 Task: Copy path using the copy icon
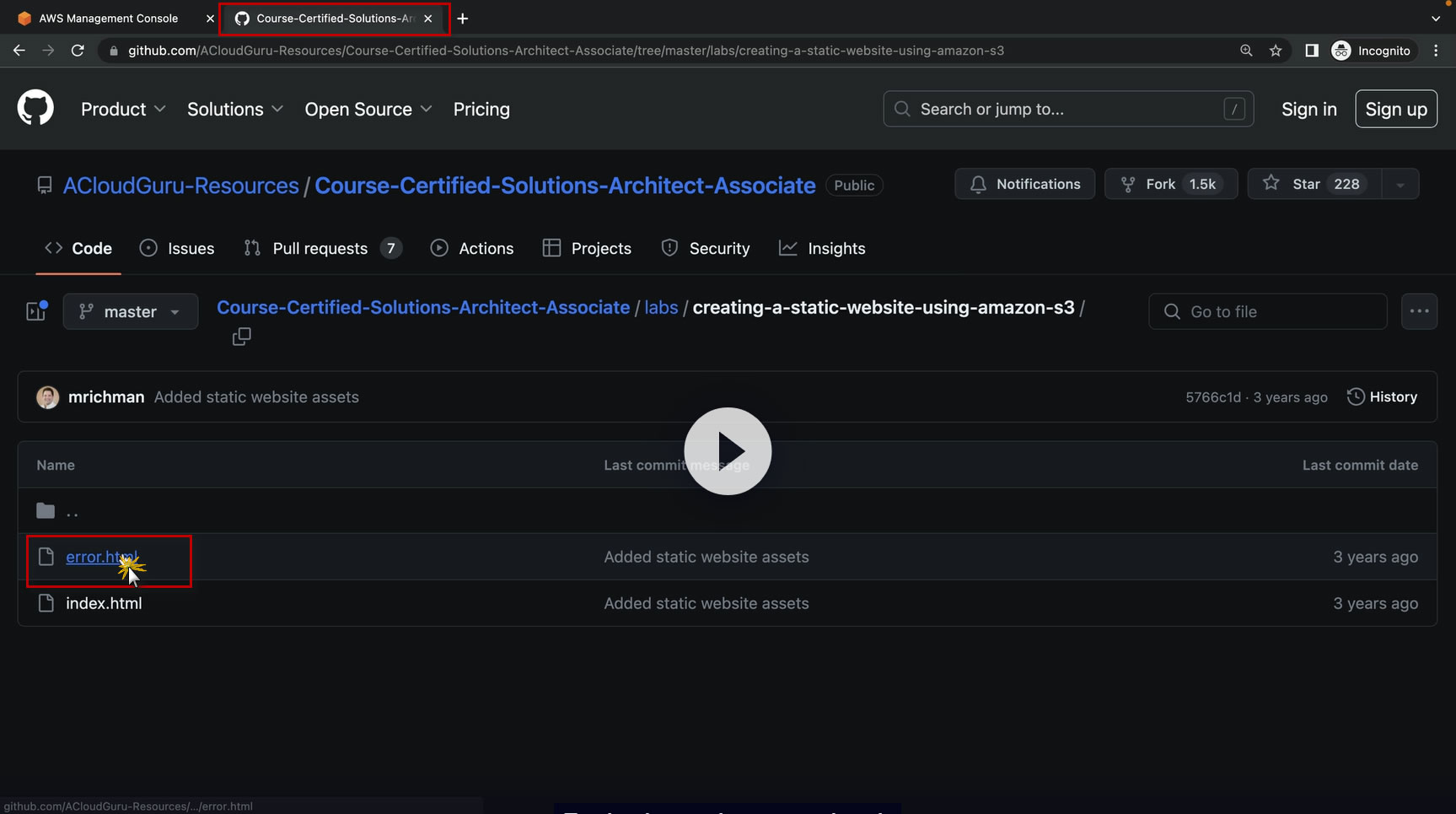point(242,337)
